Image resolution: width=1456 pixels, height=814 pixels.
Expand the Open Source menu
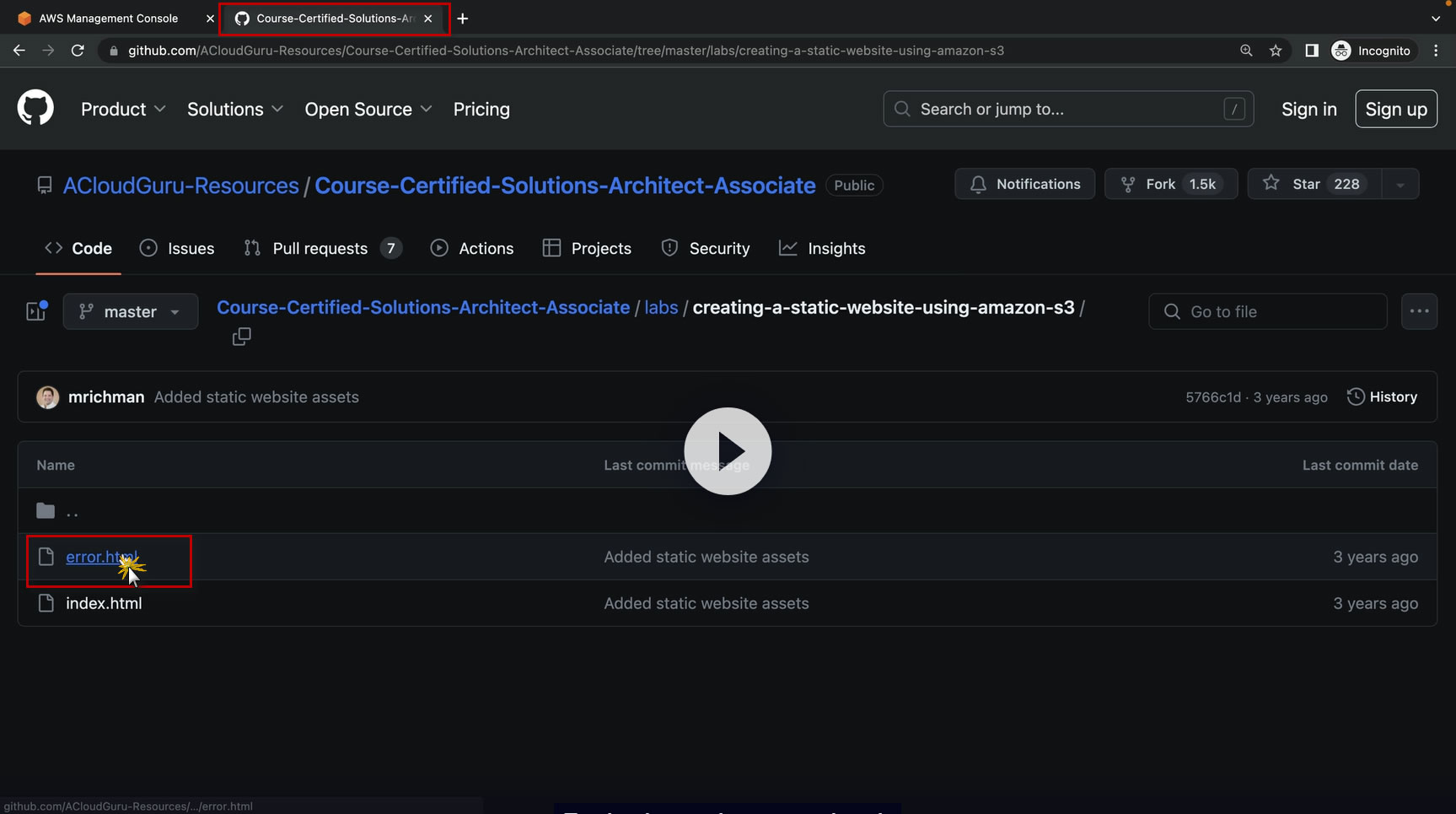point(368,110)
